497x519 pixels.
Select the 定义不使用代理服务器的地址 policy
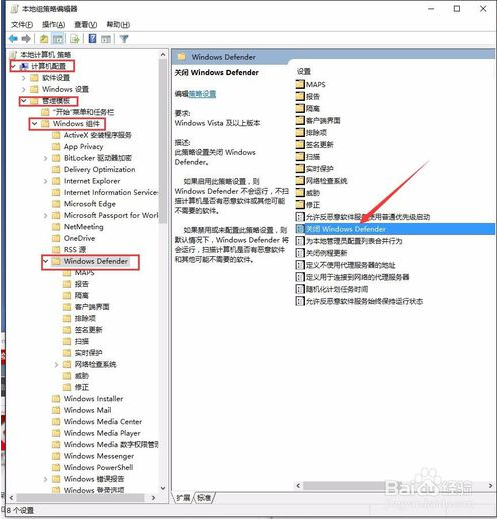(x=346, y=265)
